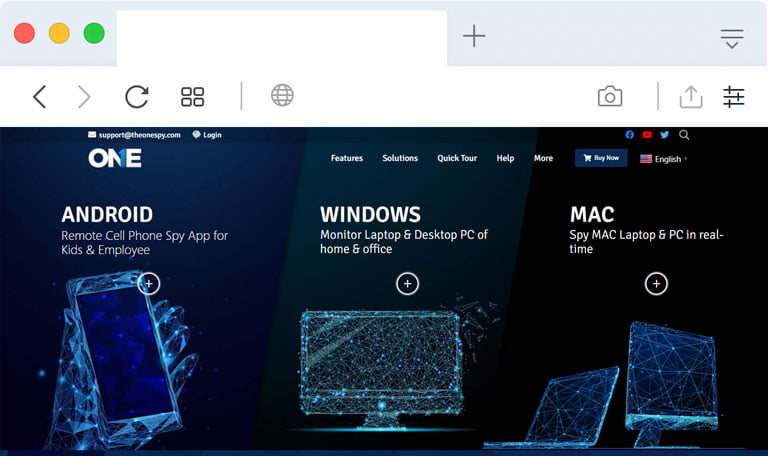
Task: Click the WINDOWS heading
Action: pos(370,215)
